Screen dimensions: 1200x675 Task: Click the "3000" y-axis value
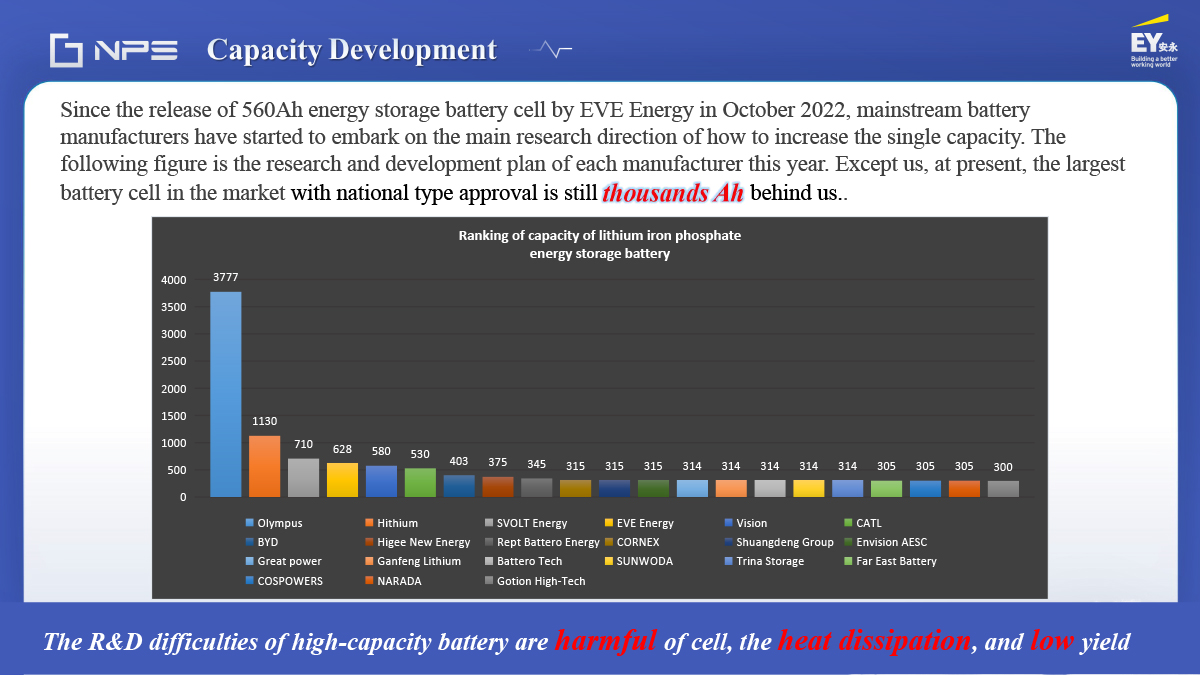(174, 334)
